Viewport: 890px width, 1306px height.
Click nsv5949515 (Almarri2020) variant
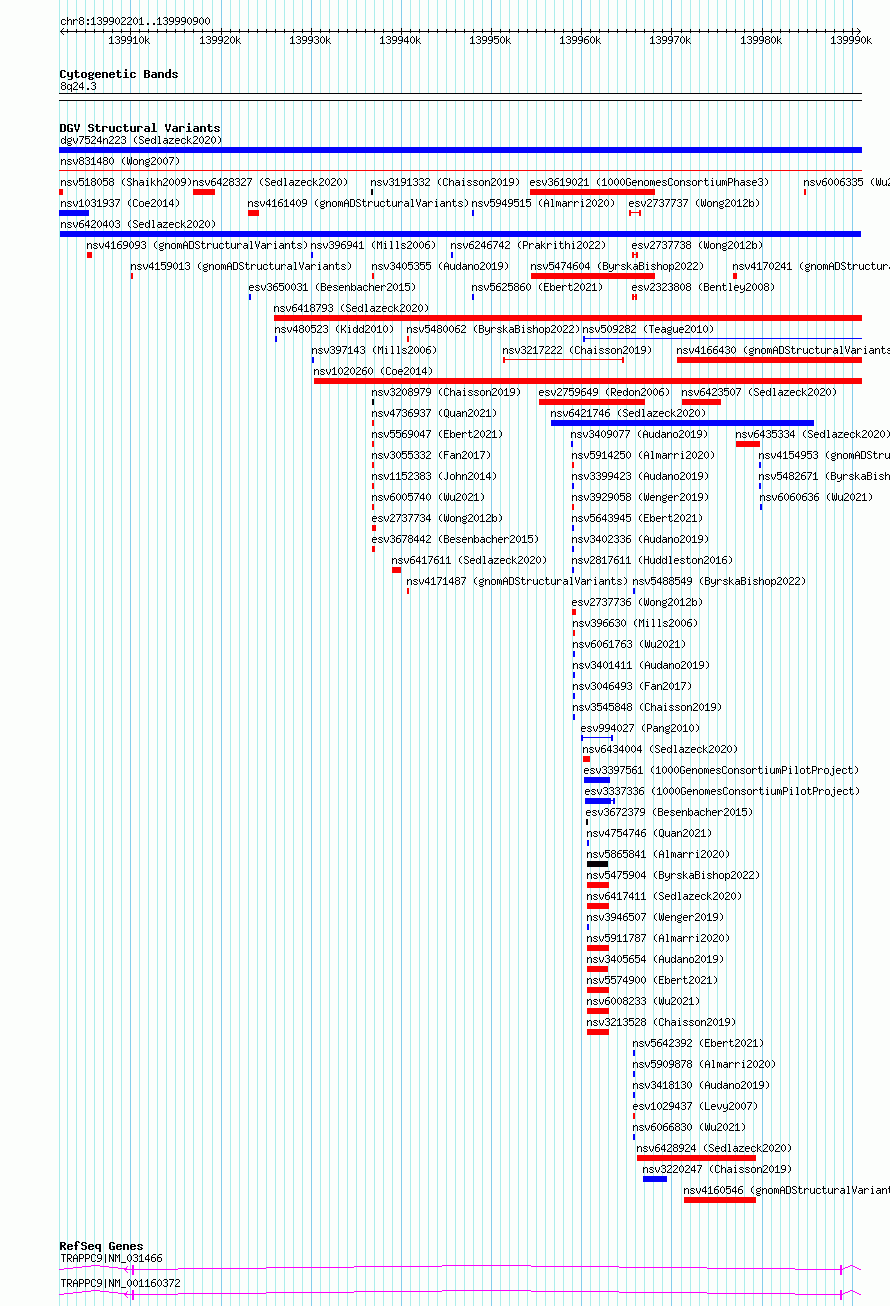544,203
